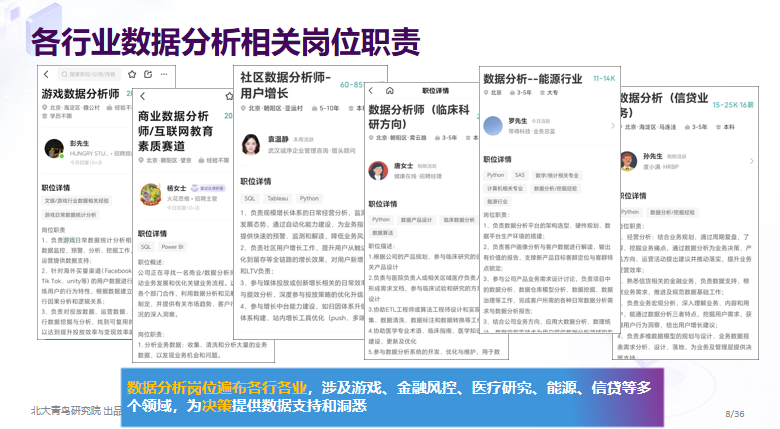Click the SAS skill tag
780x429 pixels.
(520, 175)
